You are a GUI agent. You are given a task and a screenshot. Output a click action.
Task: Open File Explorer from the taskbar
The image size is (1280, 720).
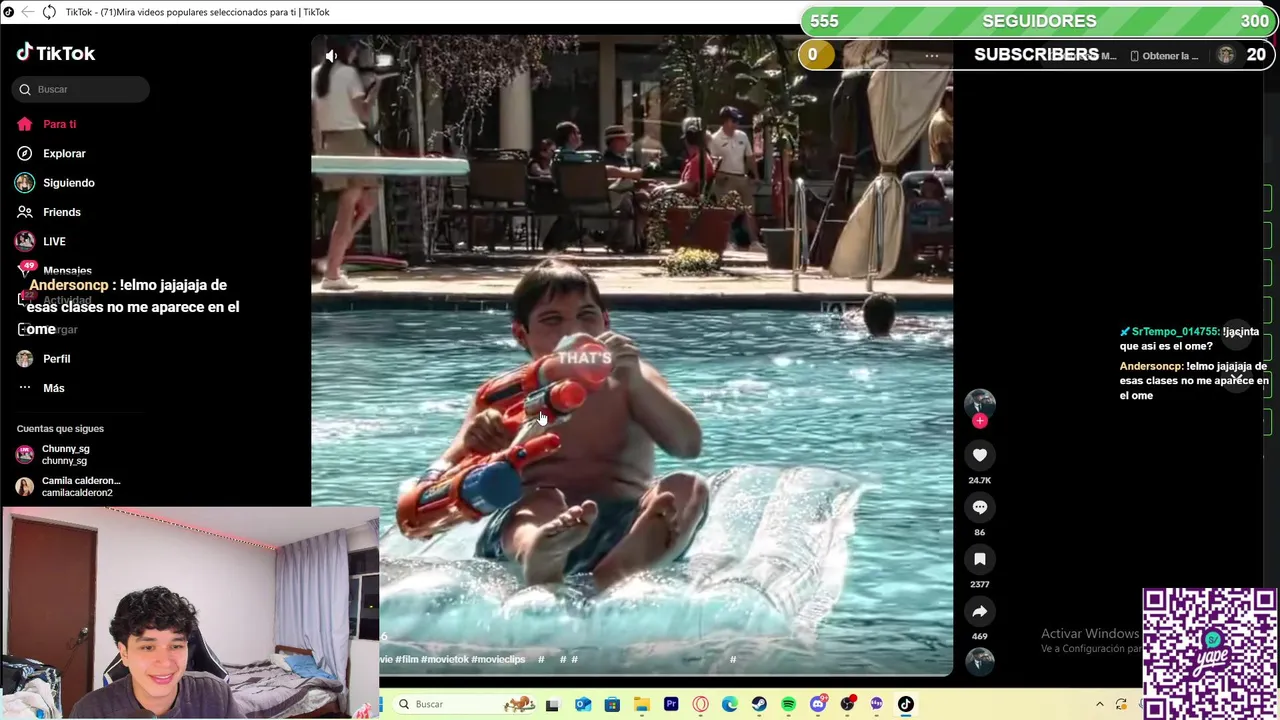pos(642,704)
